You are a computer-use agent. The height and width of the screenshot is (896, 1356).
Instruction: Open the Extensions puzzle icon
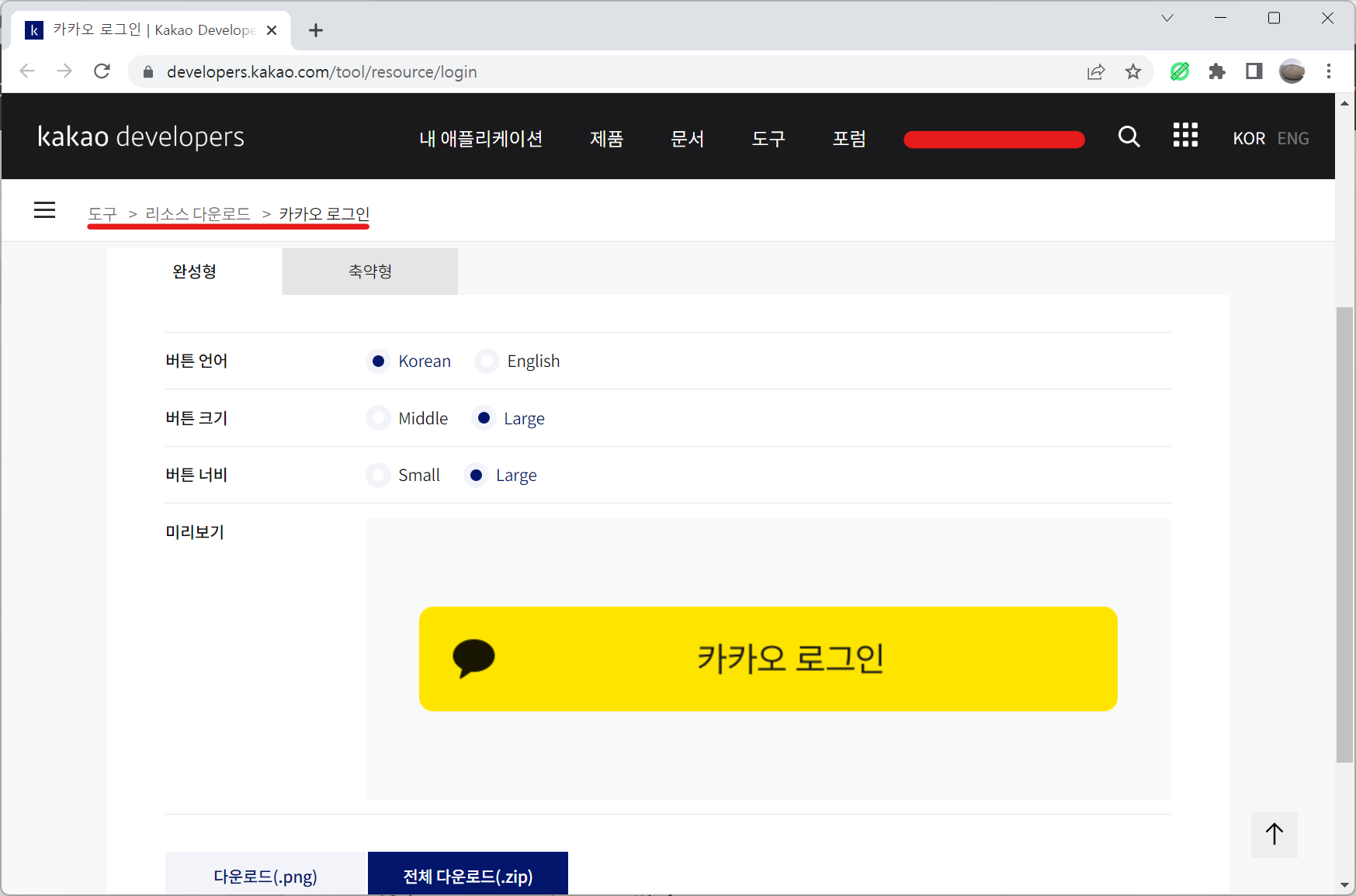(x=1217, y=72)
